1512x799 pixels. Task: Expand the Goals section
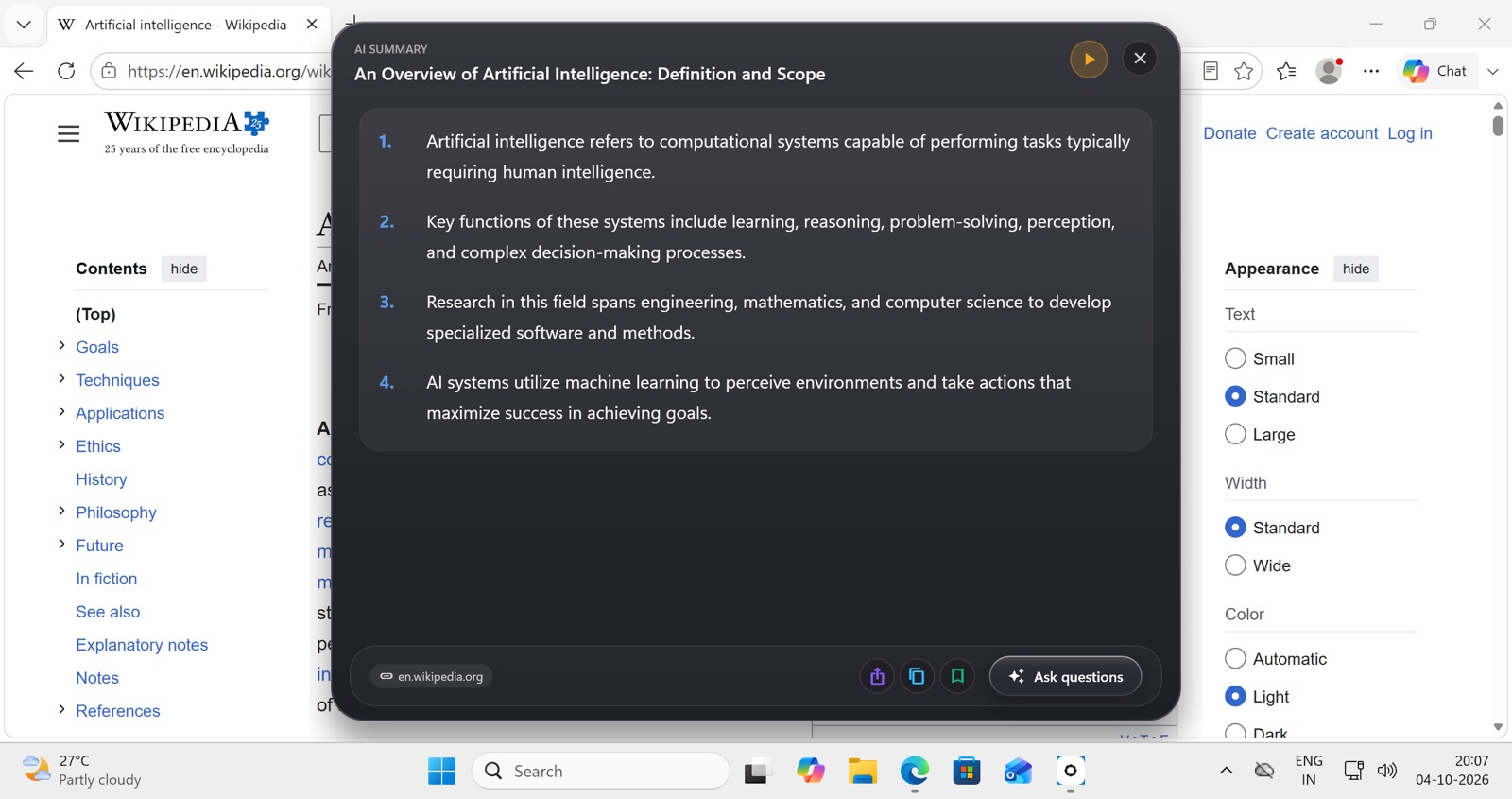pos(61,346)
